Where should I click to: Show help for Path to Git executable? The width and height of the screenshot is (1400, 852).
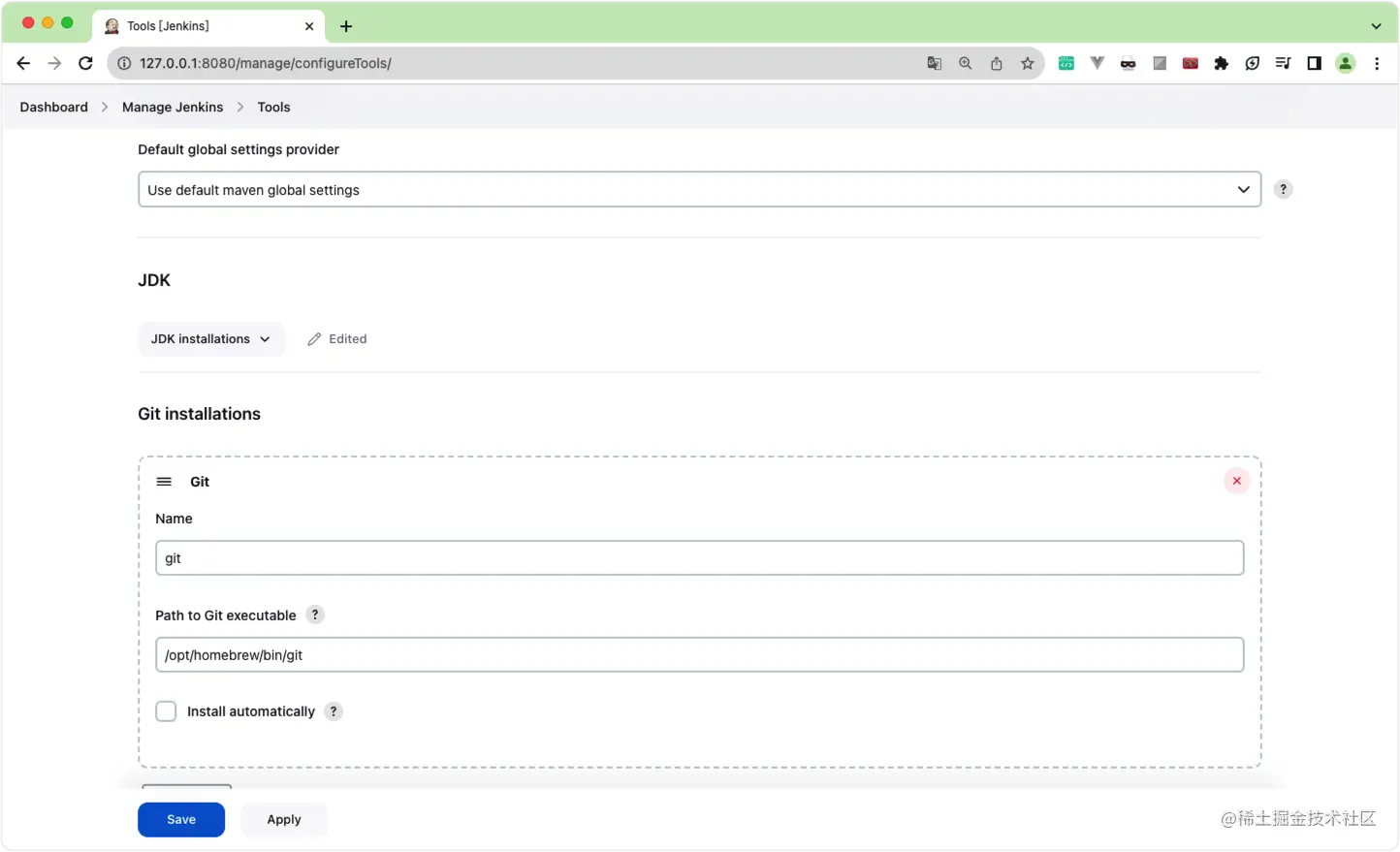(x=315, y=615)
